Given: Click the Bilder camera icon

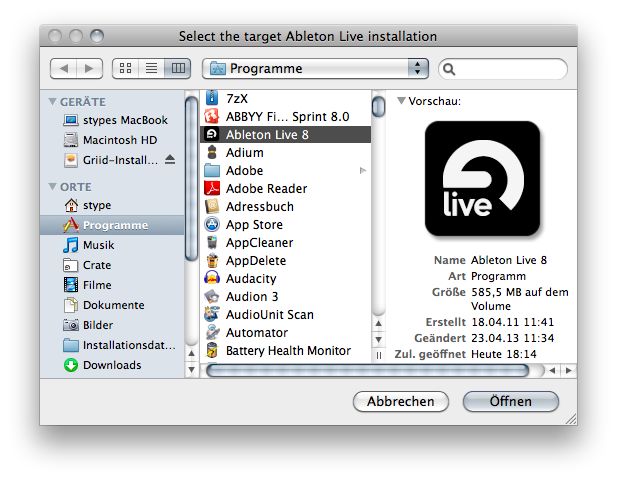Looking at the screenshot, I should pyautogui.click(x=71, y=325).
